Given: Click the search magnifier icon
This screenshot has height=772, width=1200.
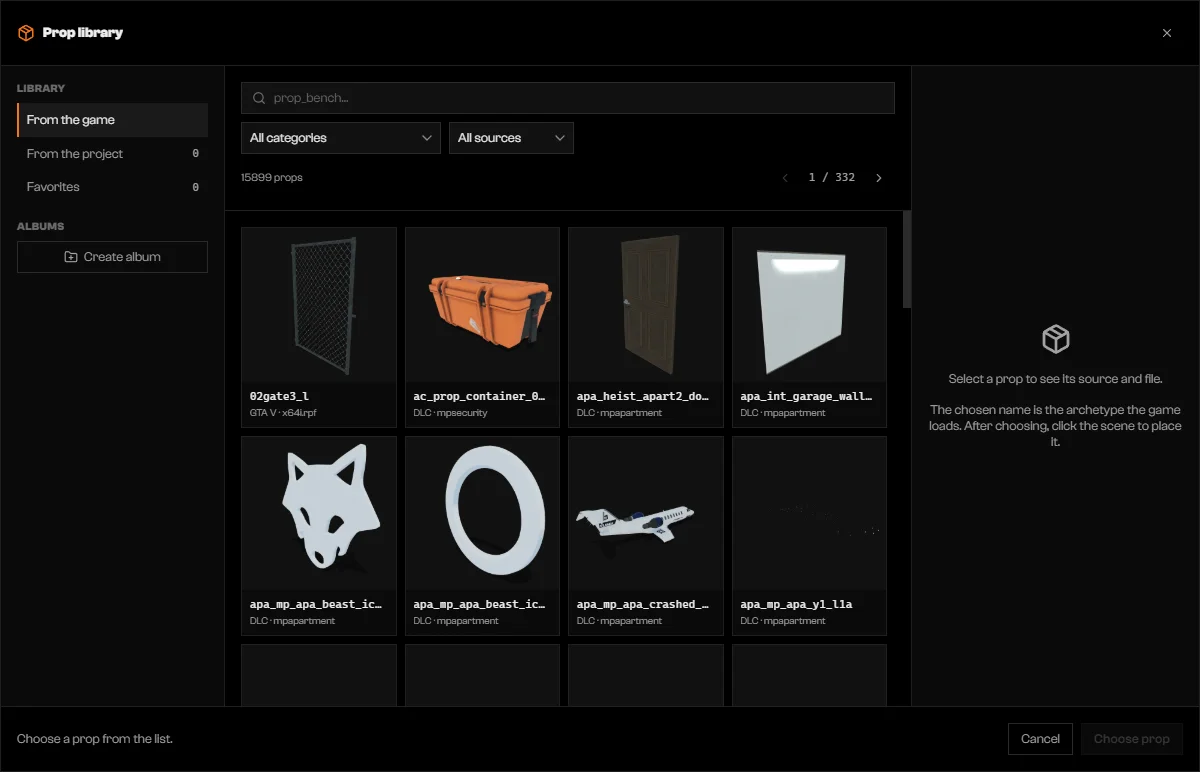Looking at the screenshot, I should (x=259, y=98).
